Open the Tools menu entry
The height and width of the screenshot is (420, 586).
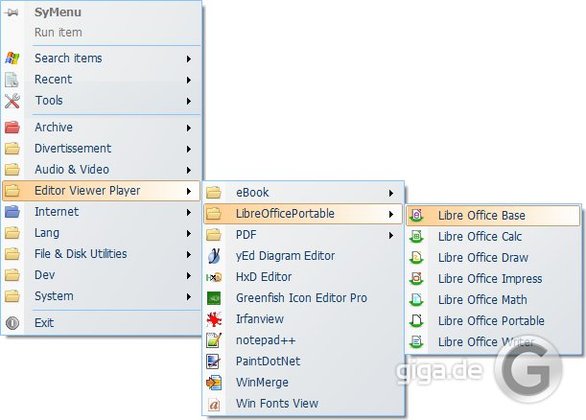pos(101,101)
